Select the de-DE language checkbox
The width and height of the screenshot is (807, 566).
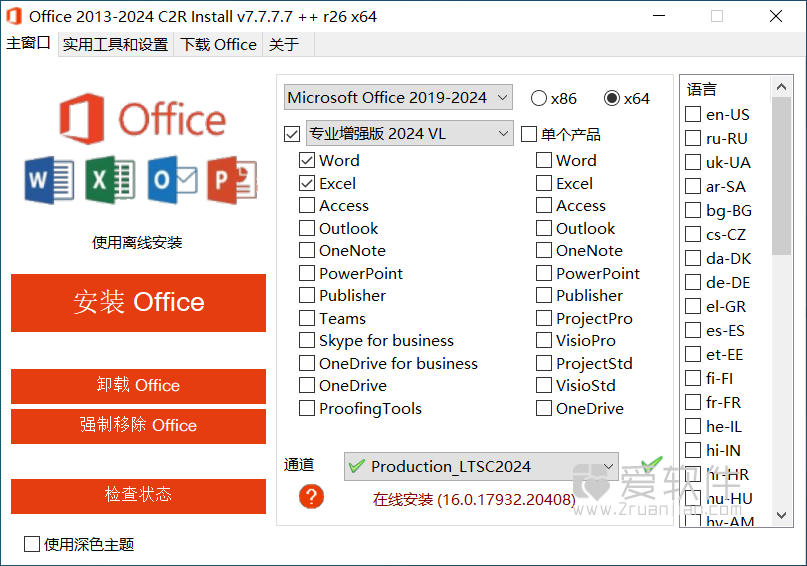693,282
